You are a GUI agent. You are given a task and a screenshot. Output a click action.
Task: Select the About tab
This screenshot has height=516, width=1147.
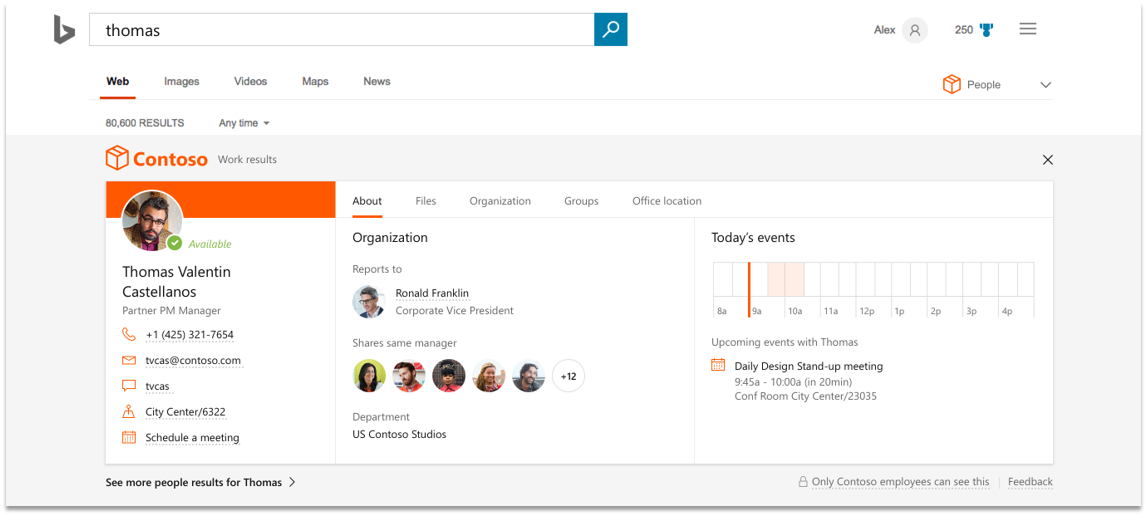click(x=367, y=201)
